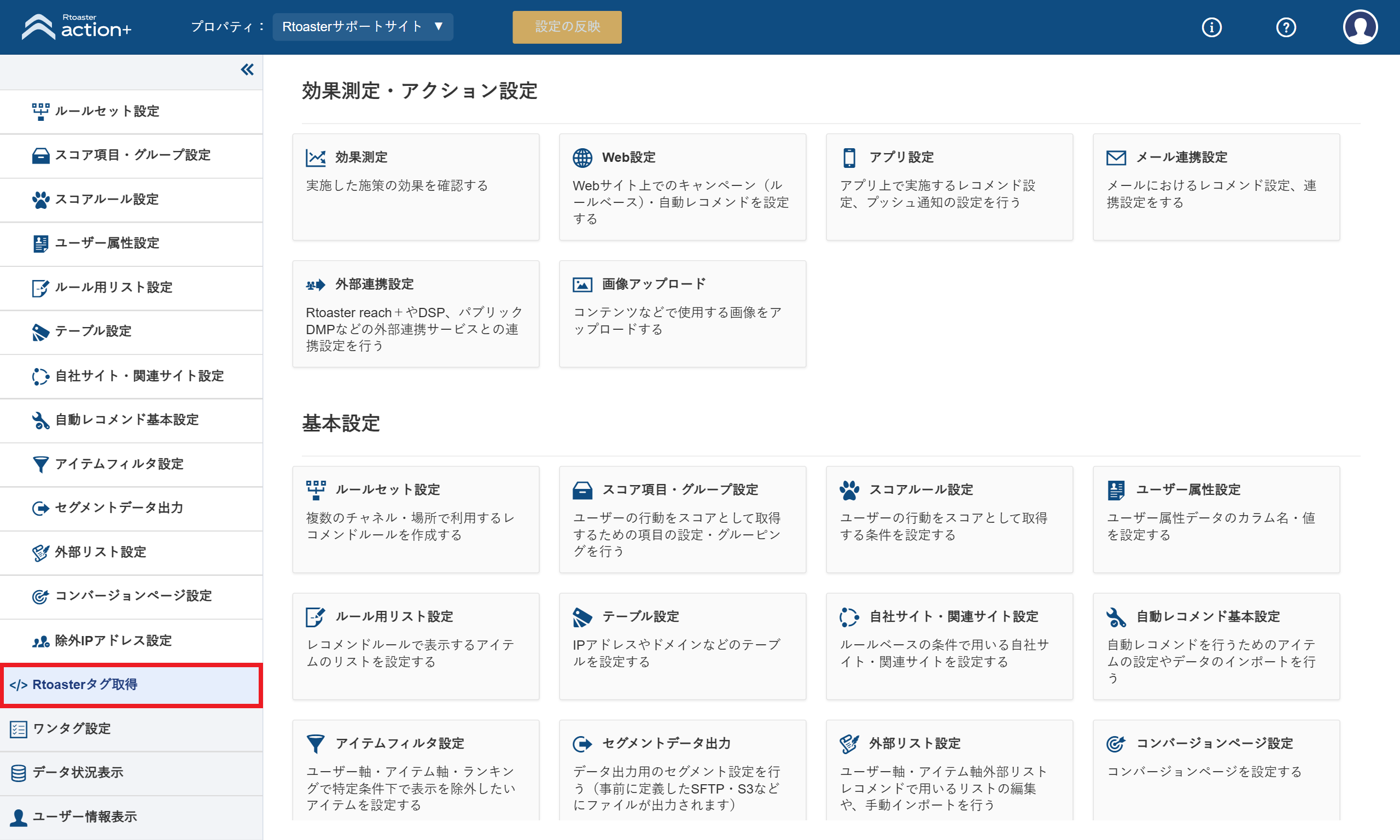Select コンバージョンページ設定 sidebar target icon

[x=41, y=596]
